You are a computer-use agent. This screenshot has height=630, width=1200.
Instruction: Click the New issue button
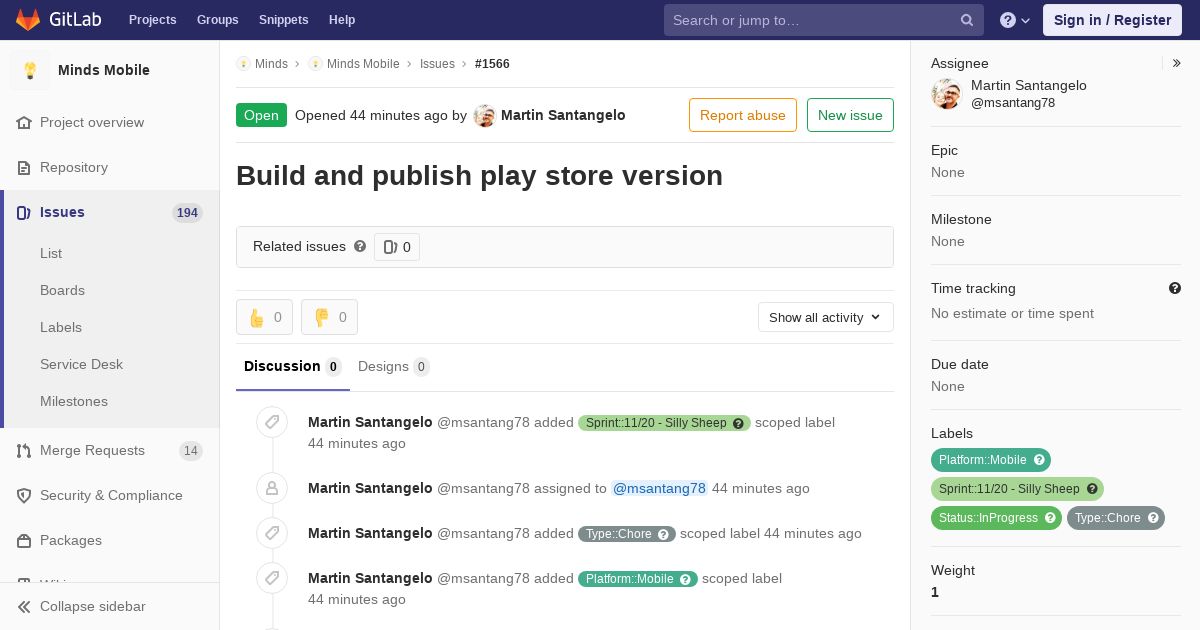coord(850,115)
